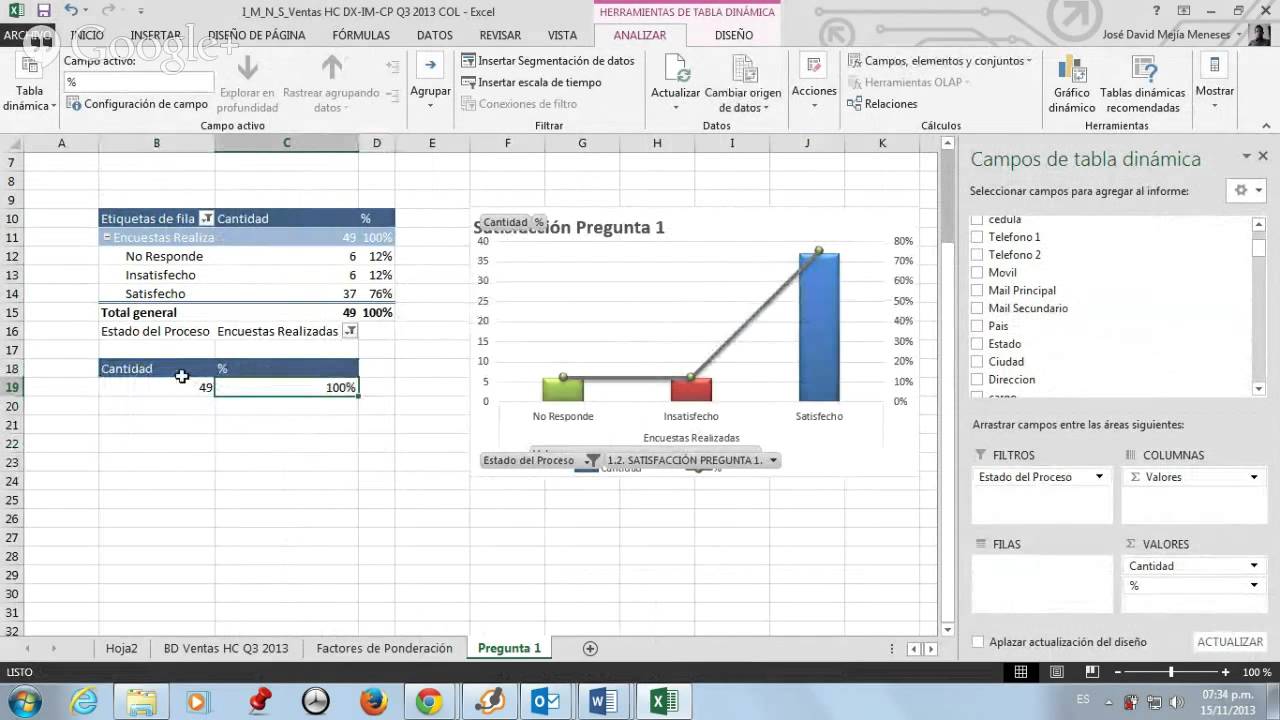Close the Campos de tabla dinámica pane

[1263, 156]
